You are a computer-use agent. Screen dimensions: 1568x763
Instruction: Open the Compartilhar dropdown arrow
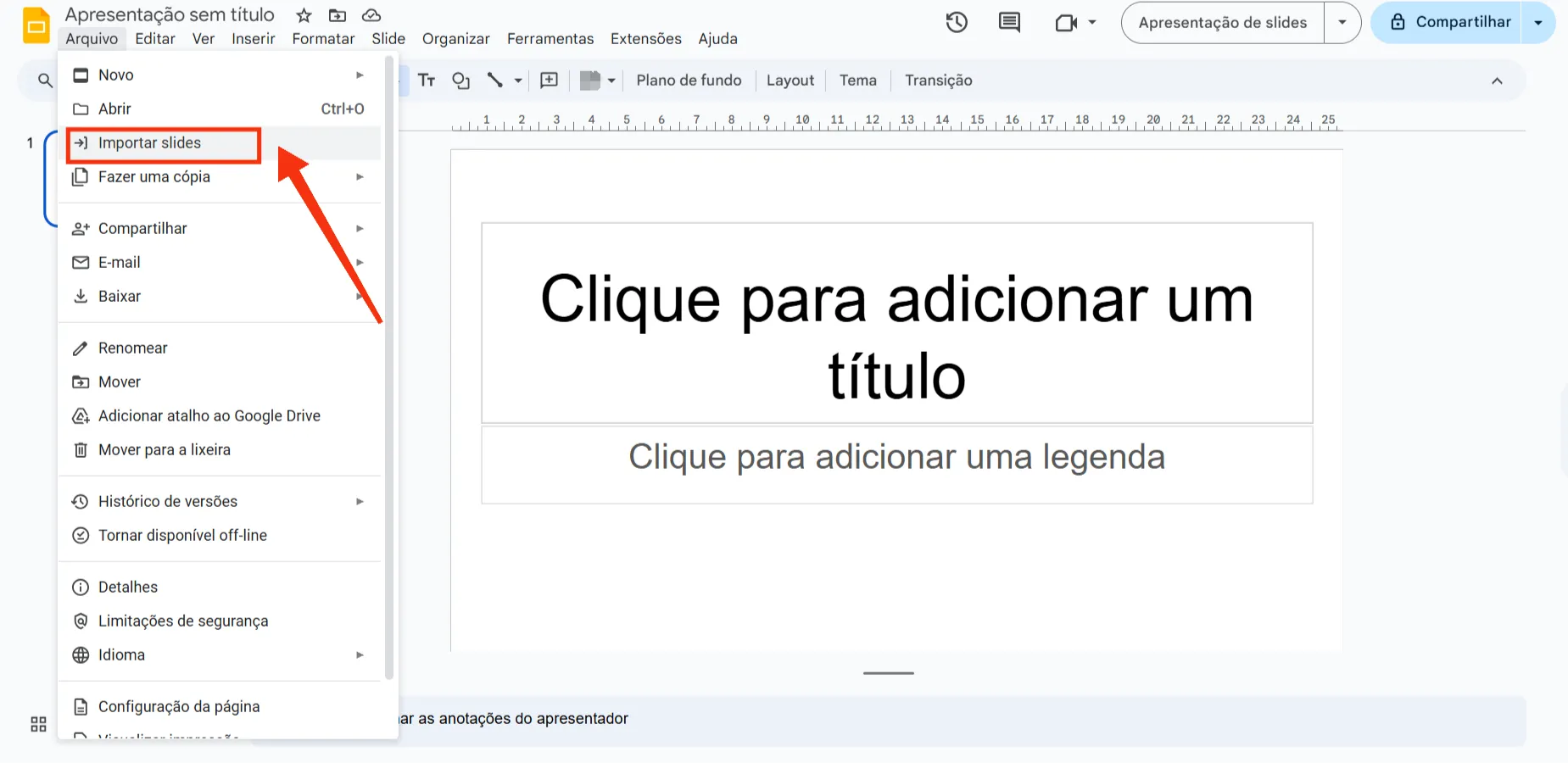coord(1540,22)
